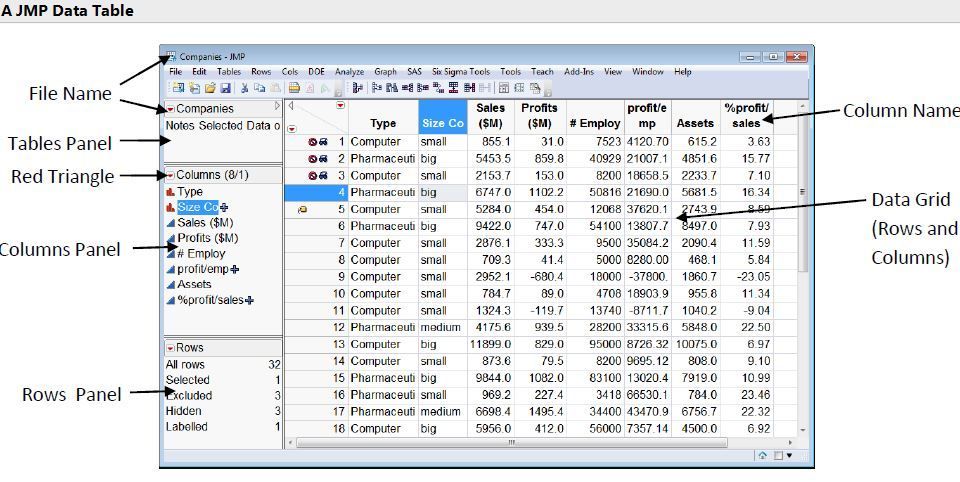Click the continuous triangle icon beside Assets in Columns panel
Screen dimensions: 960x482
tap(170, 285)
